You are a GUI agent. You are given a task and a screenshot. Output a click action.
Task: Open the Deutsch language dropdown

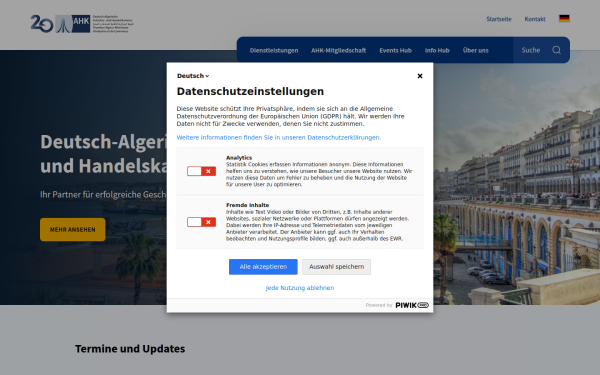(193, 76)
